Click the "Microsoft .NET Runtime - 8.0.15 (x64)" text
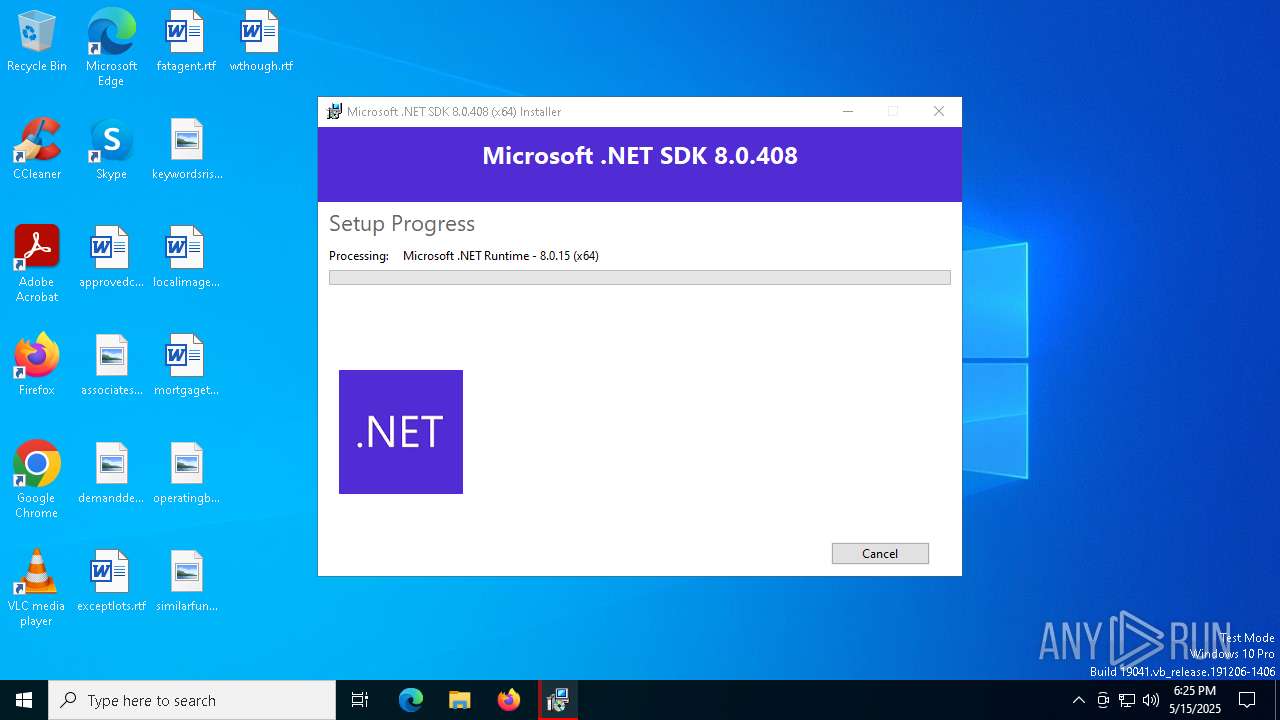The image size is (1280, 720). click(501, 256)
